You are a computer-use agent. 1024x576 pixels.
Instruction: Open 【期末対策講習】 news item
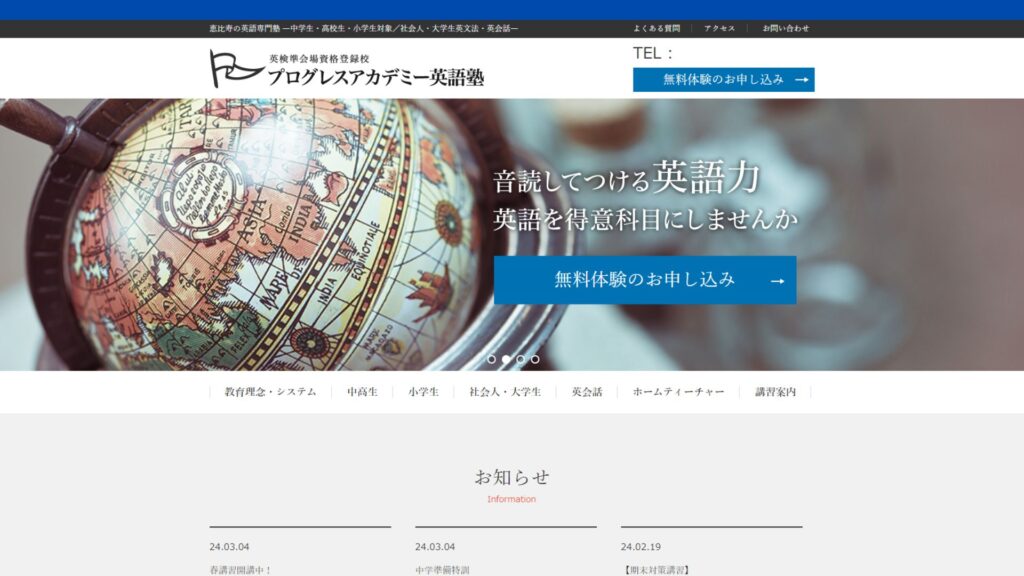click(x=655, y=570)
